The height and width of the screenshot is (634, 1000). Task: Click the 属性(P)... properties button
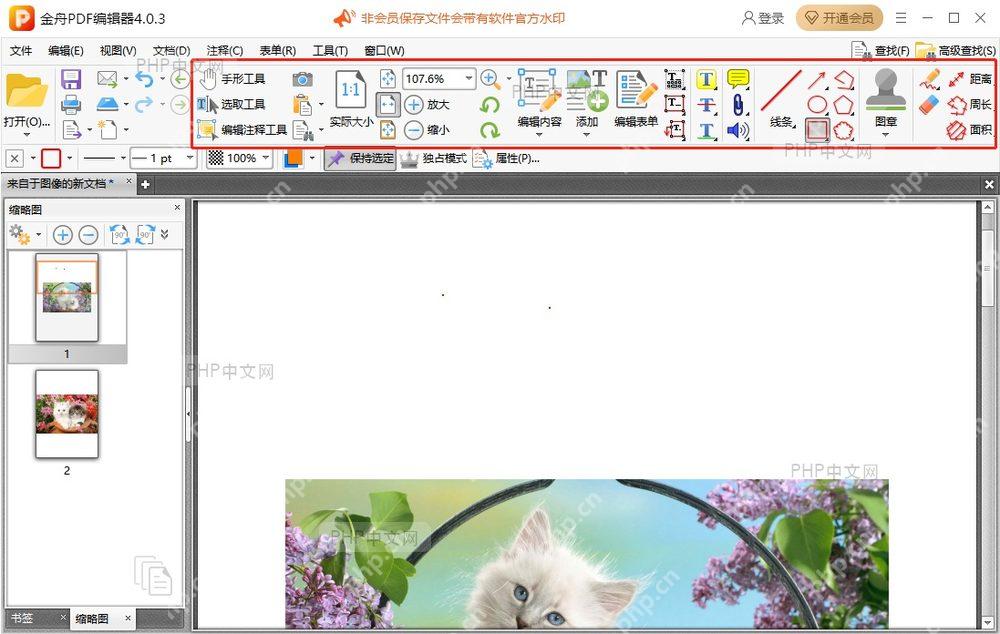(x=507, y=158)
